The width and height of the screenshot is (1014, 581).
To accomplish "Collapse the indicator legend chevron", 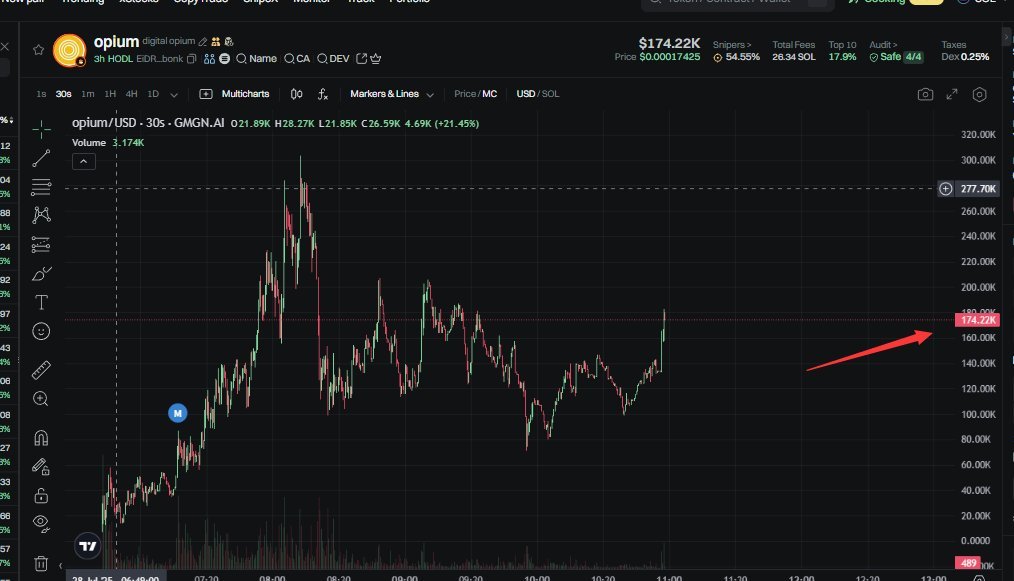I will tap(83, 161).
